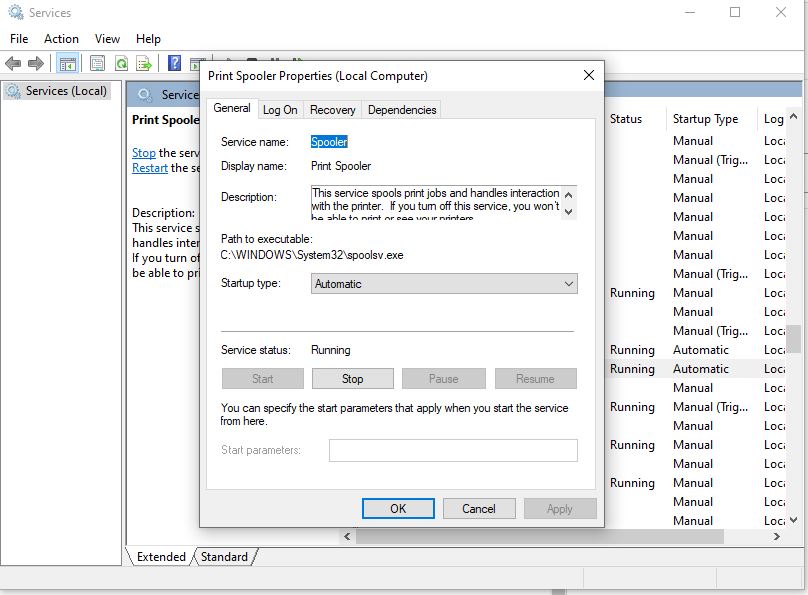The height and width of the screenshot is (595, 808).
Task: Click Cancel in the properties dialog
Action: tap(479, 508)
